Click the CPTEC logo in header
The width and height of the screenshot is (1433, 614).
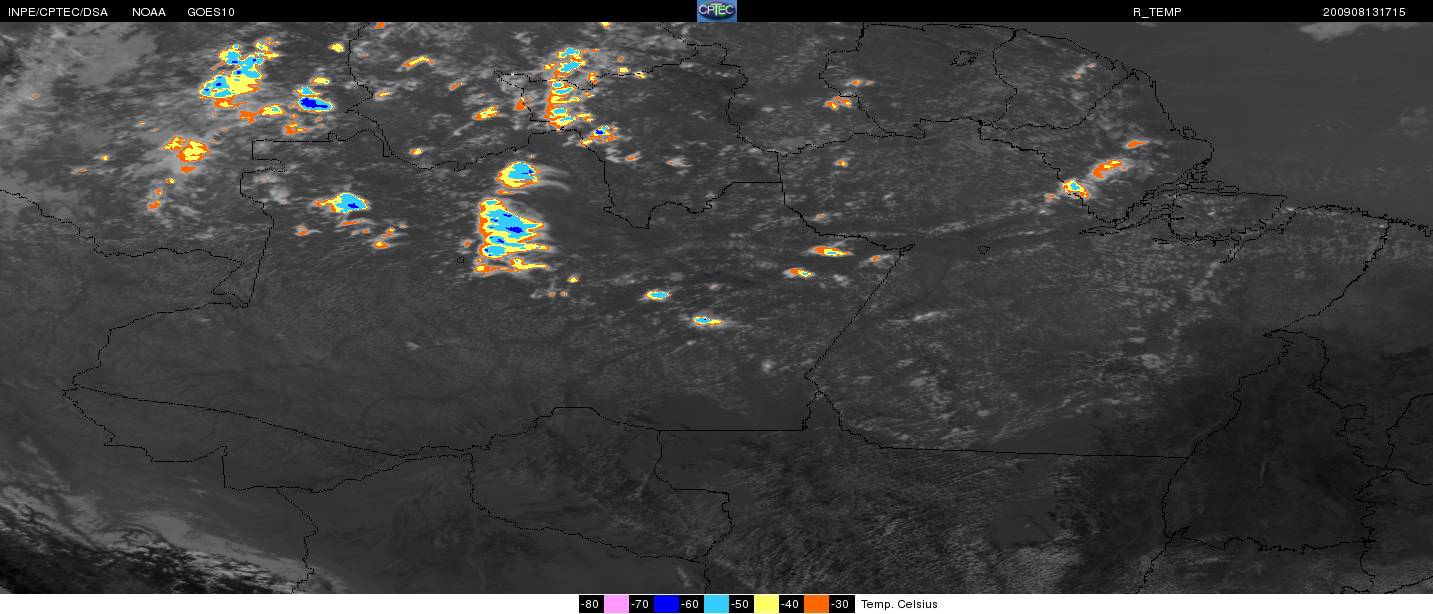pos(716,11)
